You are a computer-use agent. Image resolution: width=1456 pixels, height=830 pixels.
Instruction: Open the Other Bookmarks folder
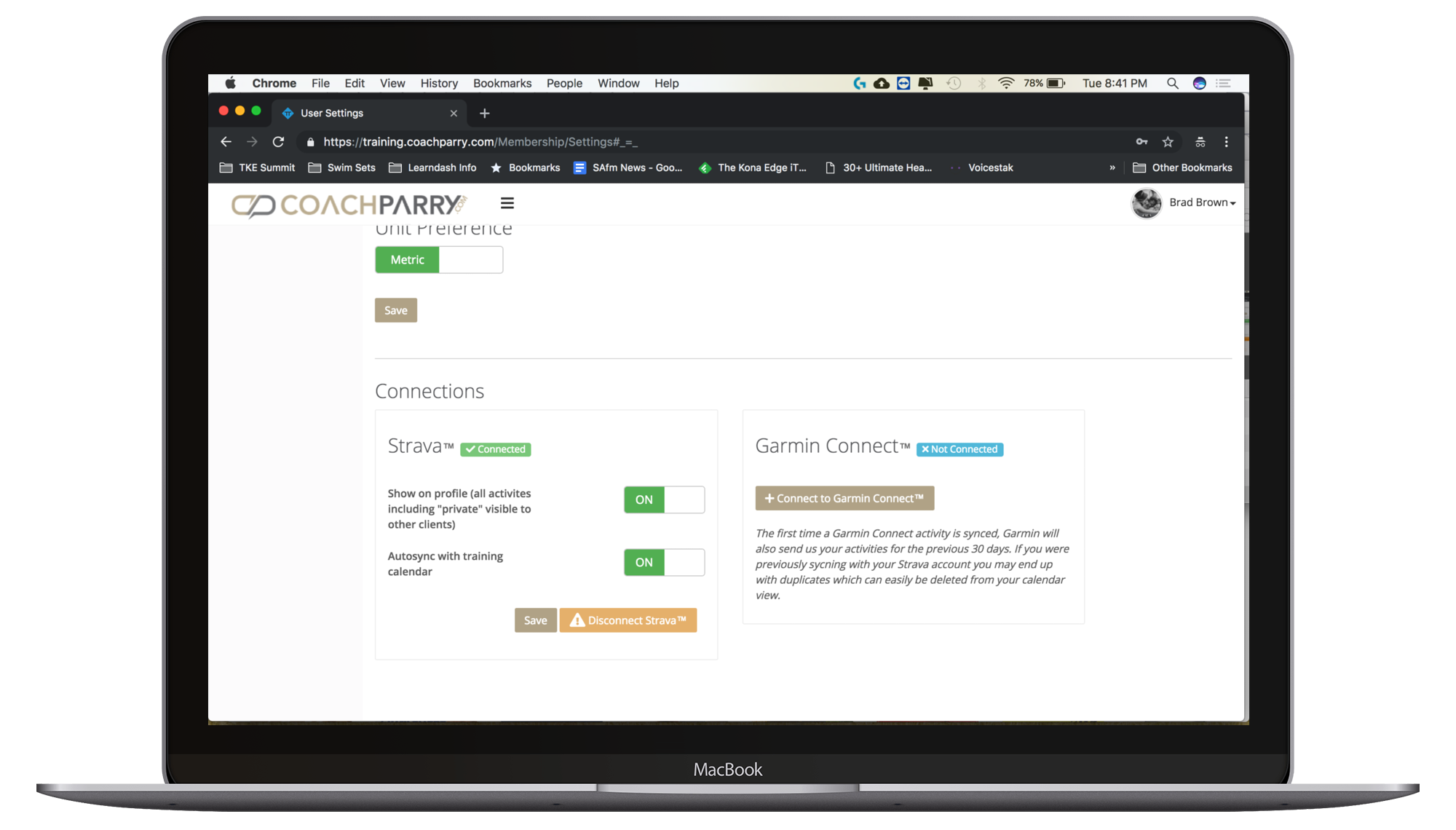pyautogui.click(x=1183, y=167)
